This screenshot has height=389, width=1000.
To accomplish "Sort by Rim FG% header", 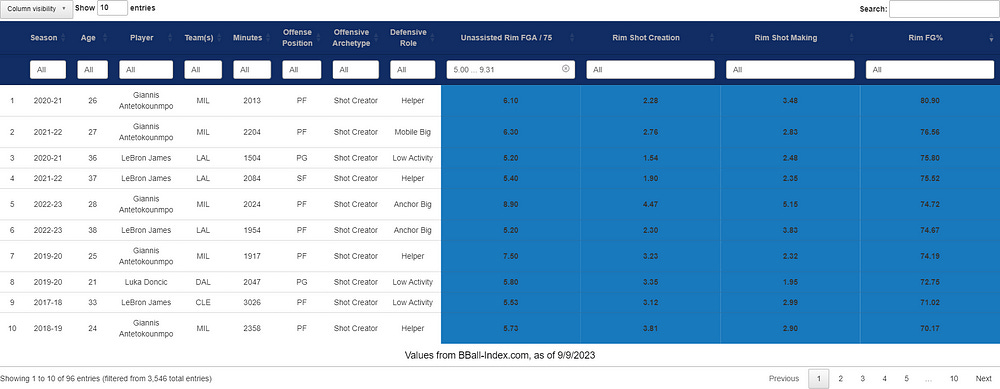I will pos(925,38).
